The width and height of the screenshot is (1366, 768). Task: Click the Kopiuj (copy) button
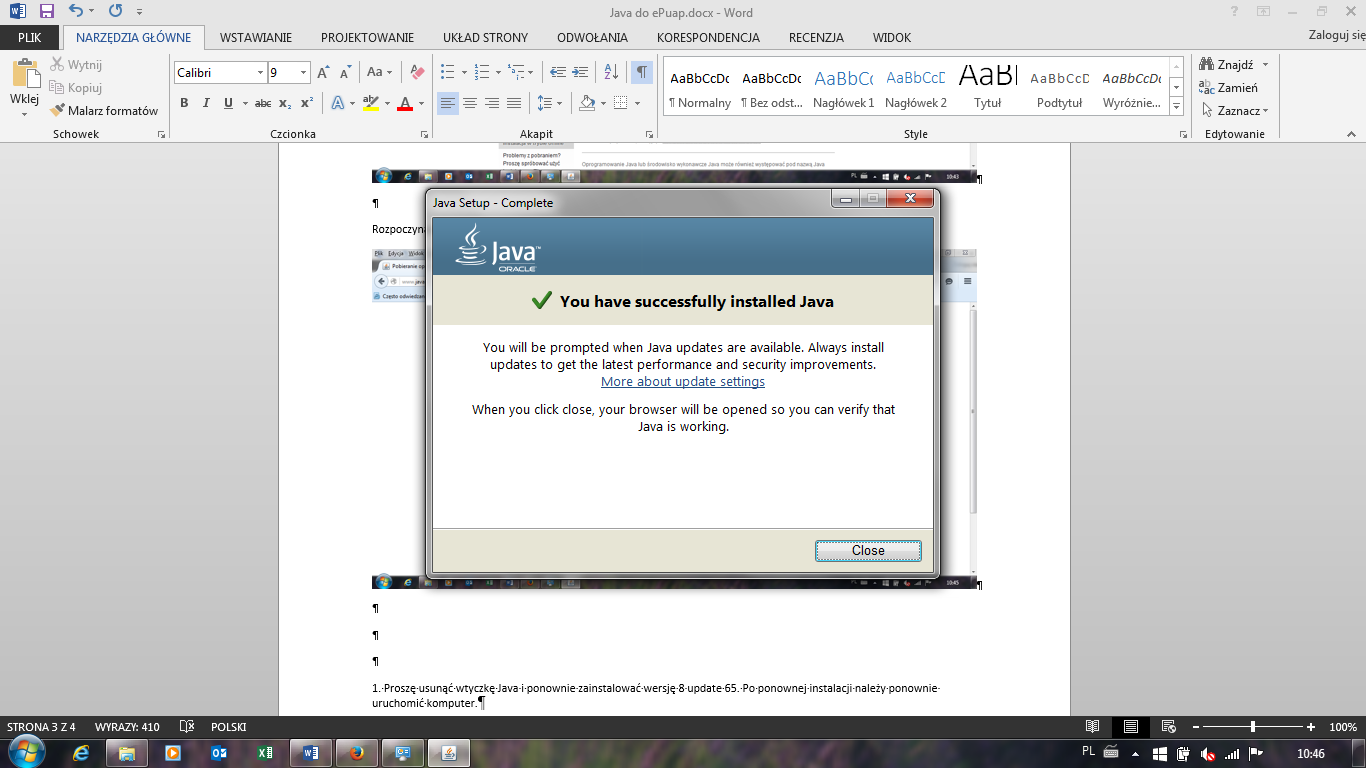[x=76, y=88]
